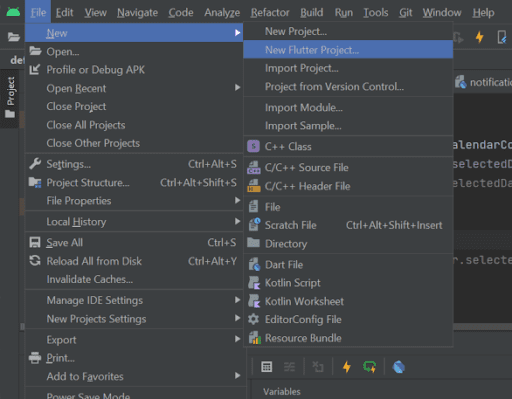
Task: Click the device manager phone icon
Action: [x=502, y=37]
